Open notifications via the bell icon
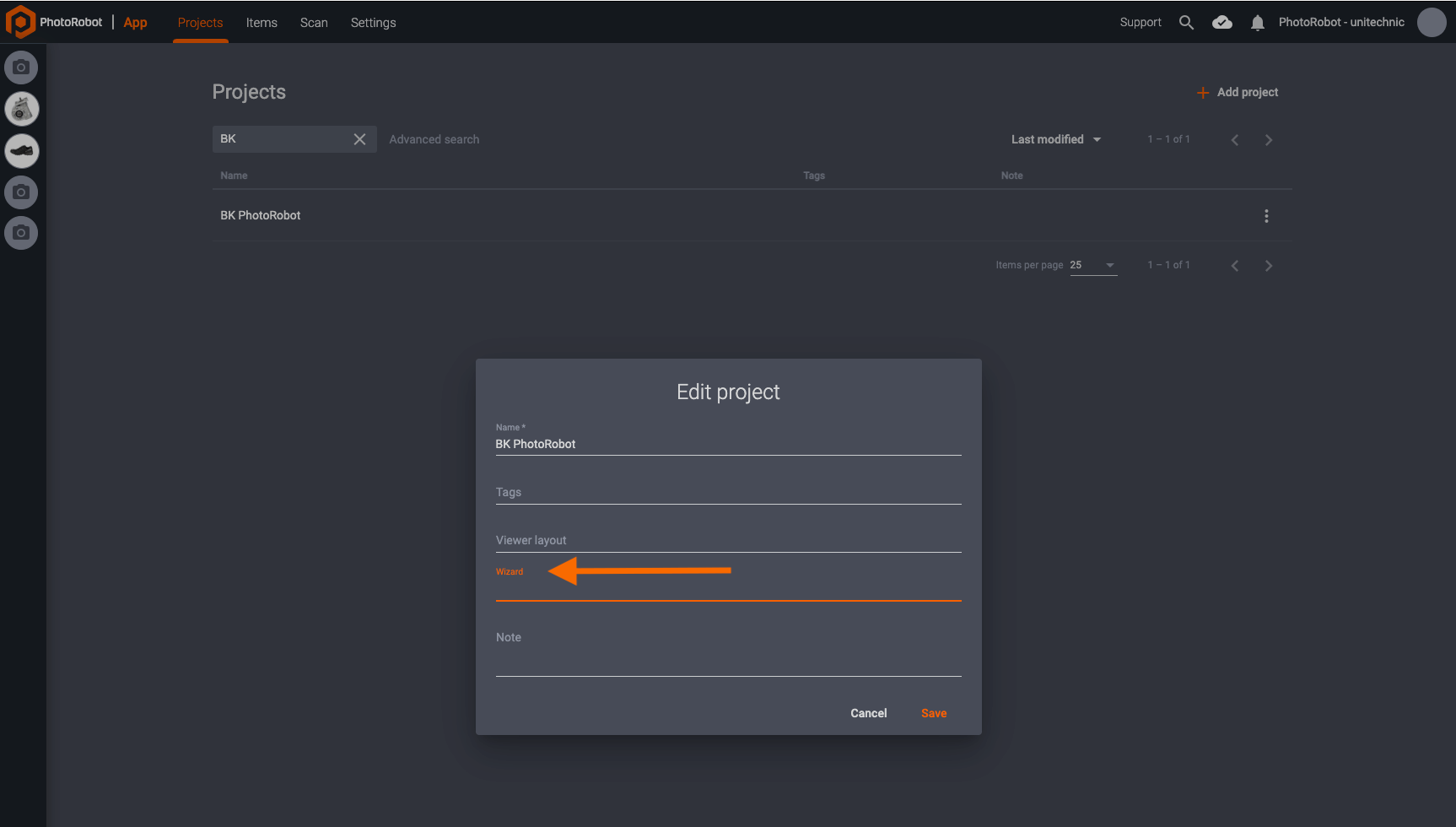The width and height of the screenshot is (1456, 827). point(1257,23)
